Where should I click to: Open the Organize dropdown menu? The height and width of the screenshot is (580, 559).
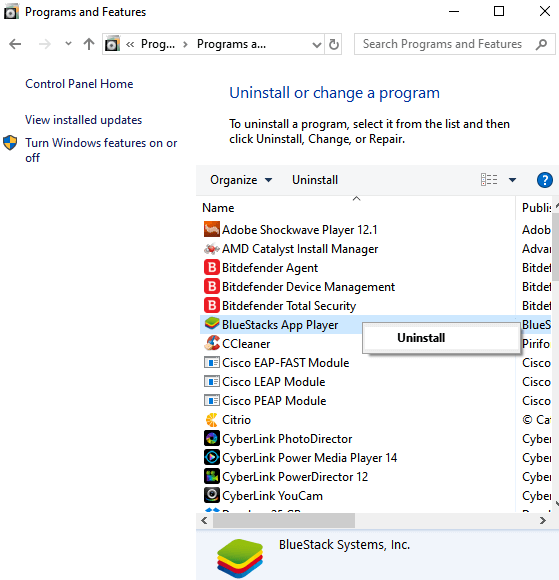coord(241,180)
